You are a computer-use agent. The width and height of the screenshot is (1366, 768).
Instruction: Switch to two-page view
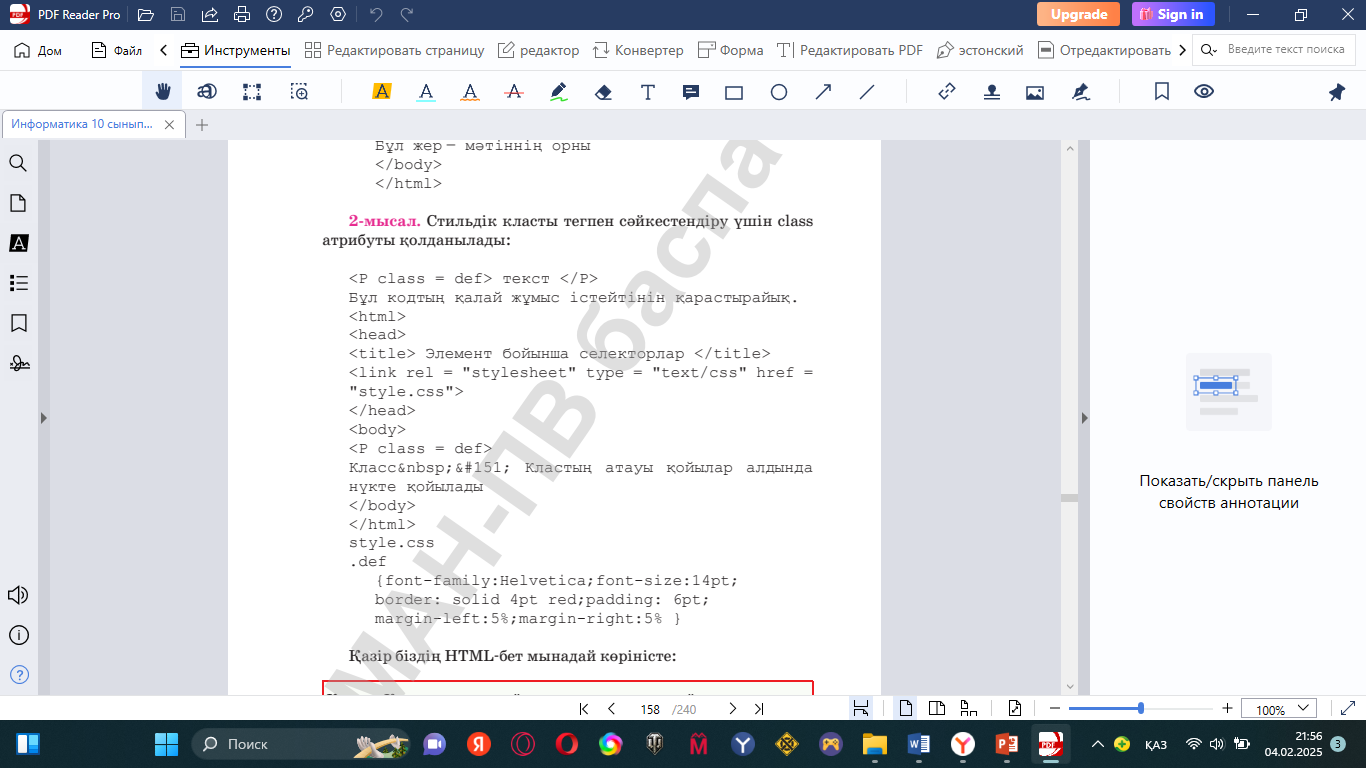pos(937,709)
